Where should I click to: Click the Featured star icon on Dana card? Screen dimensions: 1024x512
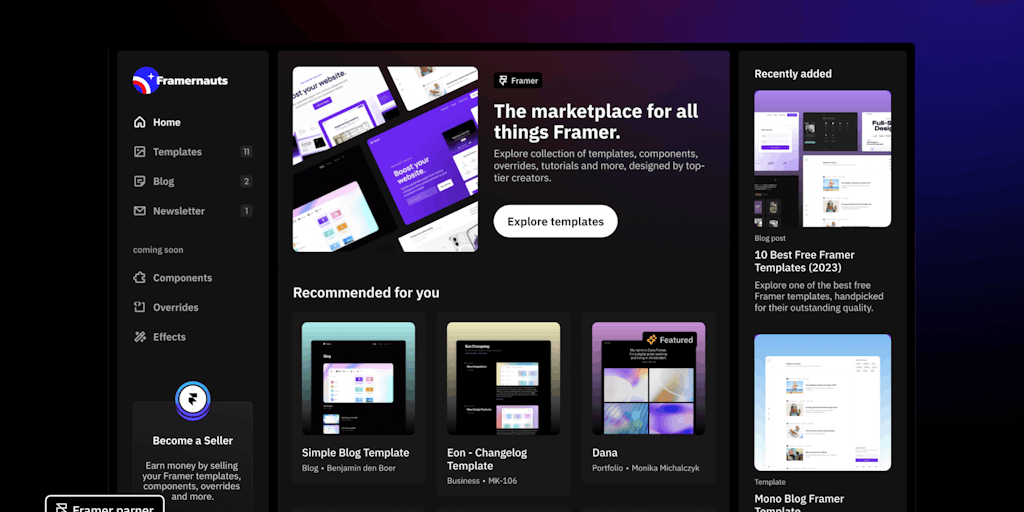(x=652, y=340)
